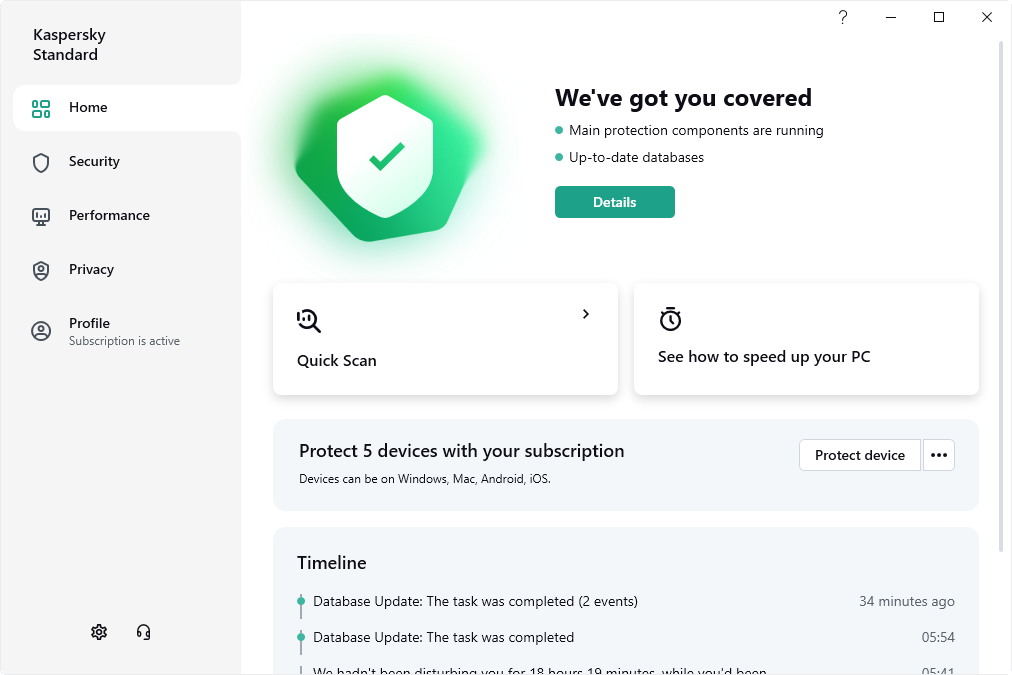Open the 'See how to speed up your PC' card
Viewport: 1012px width, 675px height.
(806, 339)
